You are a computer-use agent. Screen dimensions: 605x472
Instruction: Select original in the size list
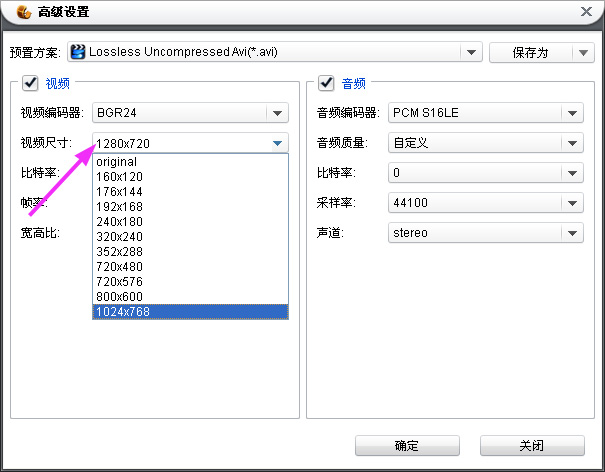coord(190,162)
